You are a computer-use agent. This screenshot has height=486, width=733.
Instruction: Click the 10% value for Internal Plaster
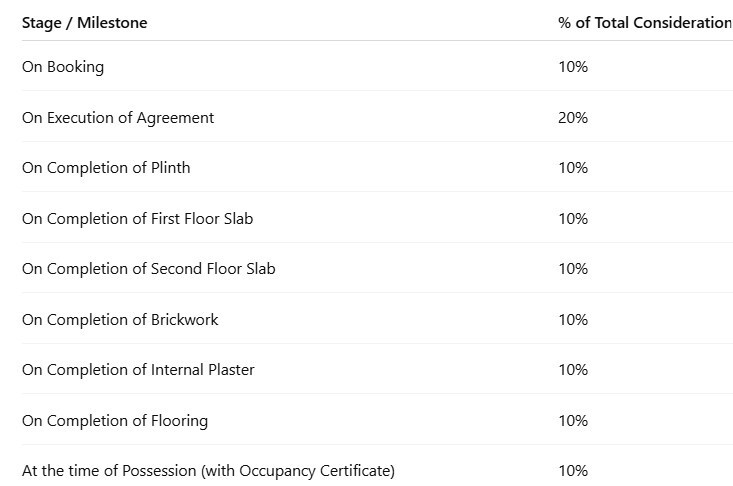573,370
